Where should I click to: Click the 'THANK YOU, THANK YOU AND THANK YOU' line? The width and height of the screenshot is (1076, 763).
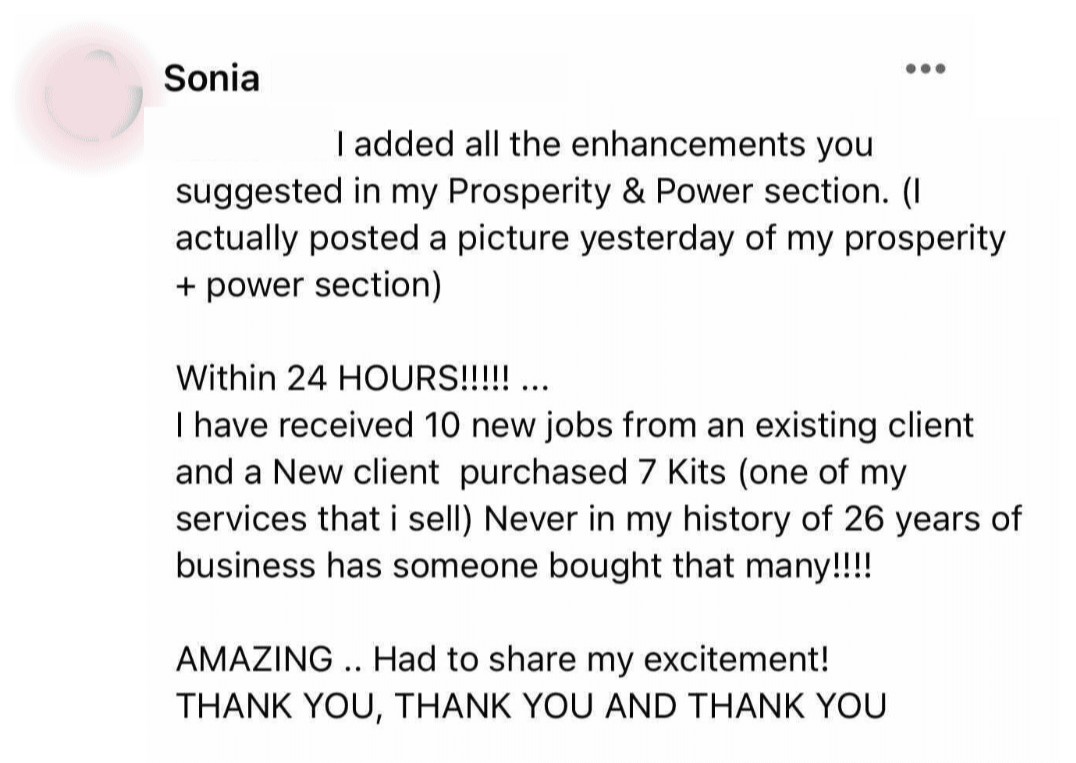point(530,706)
